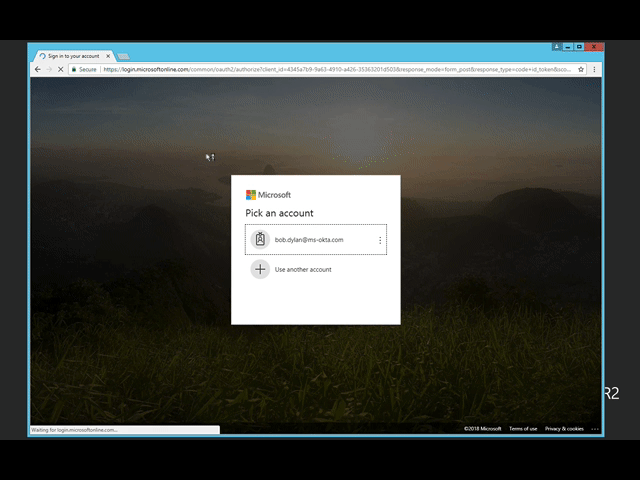This screenshot has width=640, height=480.
Task: Open the three-dot menu beside bob.dylan account
Action: [x=380, y=240]
